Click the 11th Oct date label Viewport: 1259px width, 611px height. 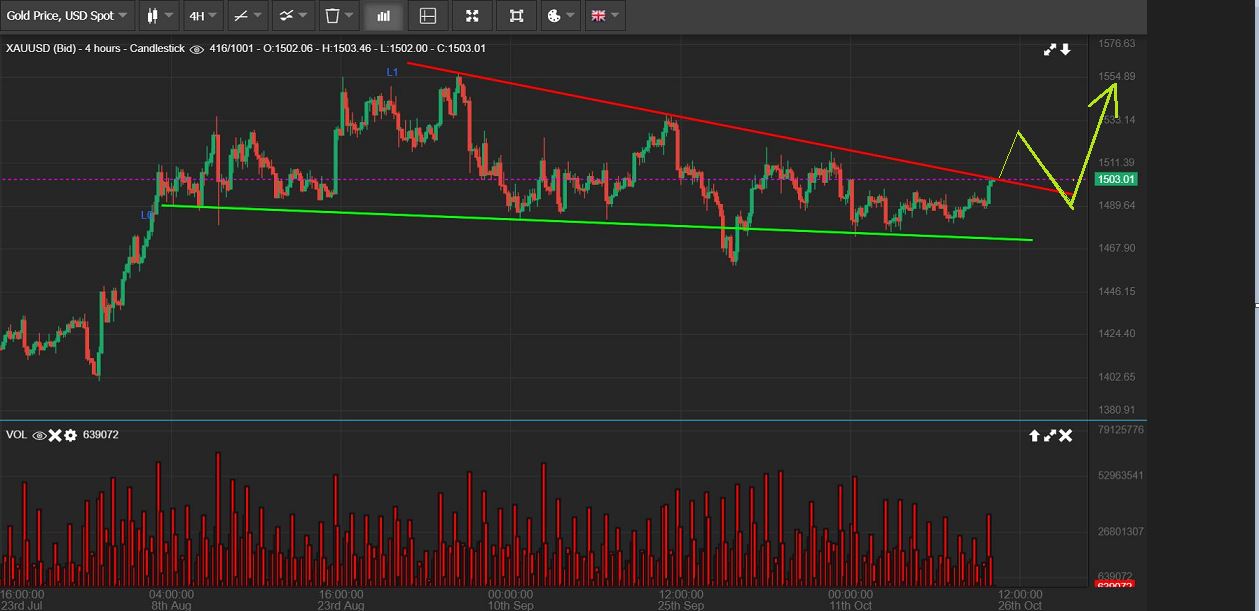pyautogui.click(x=850, y=605)
